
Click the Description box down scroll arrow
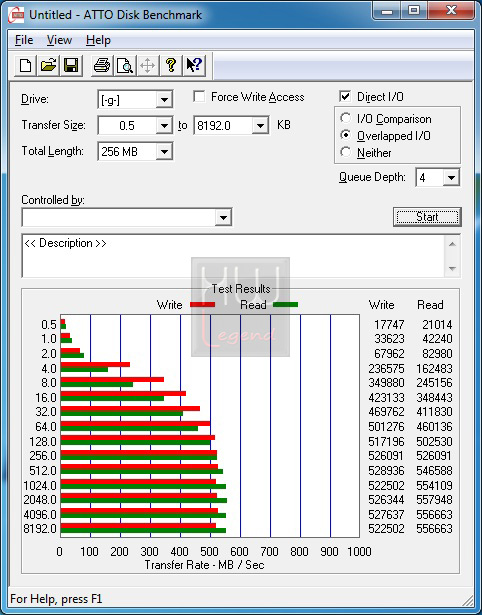(452, 269)
